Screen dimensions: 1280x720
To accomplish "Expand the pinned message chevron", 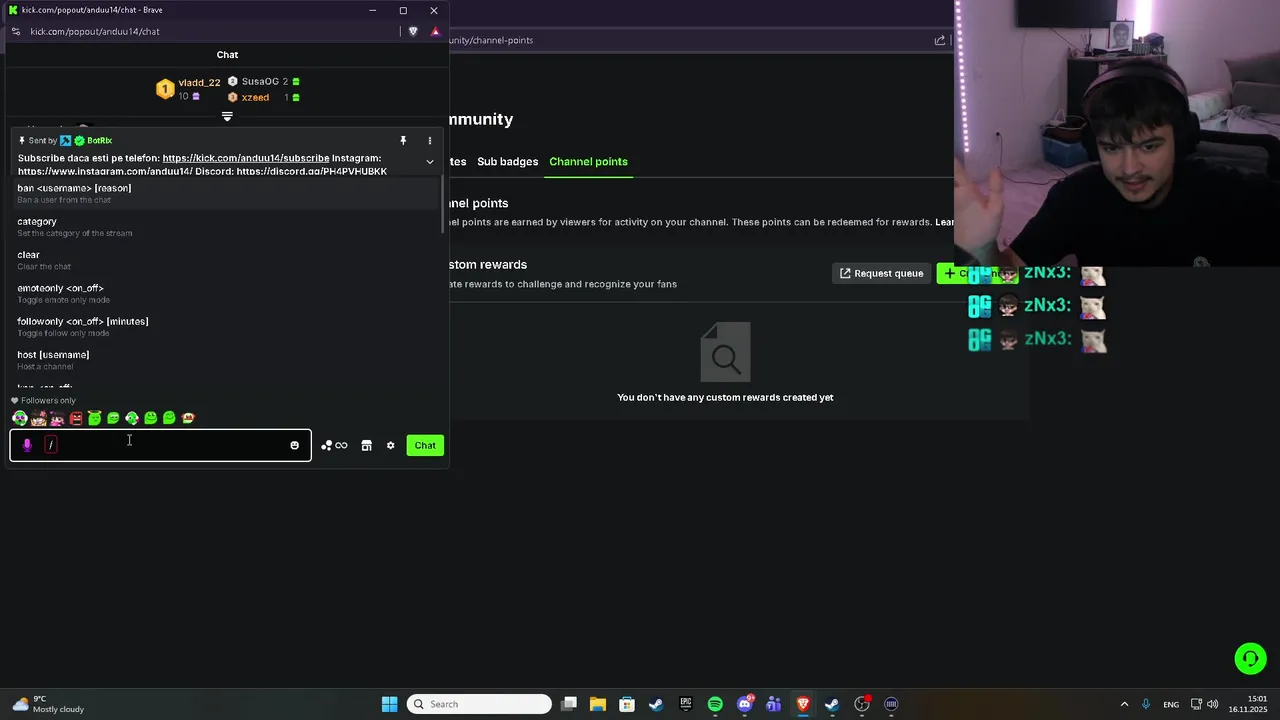I will click(x=430, y=161).
